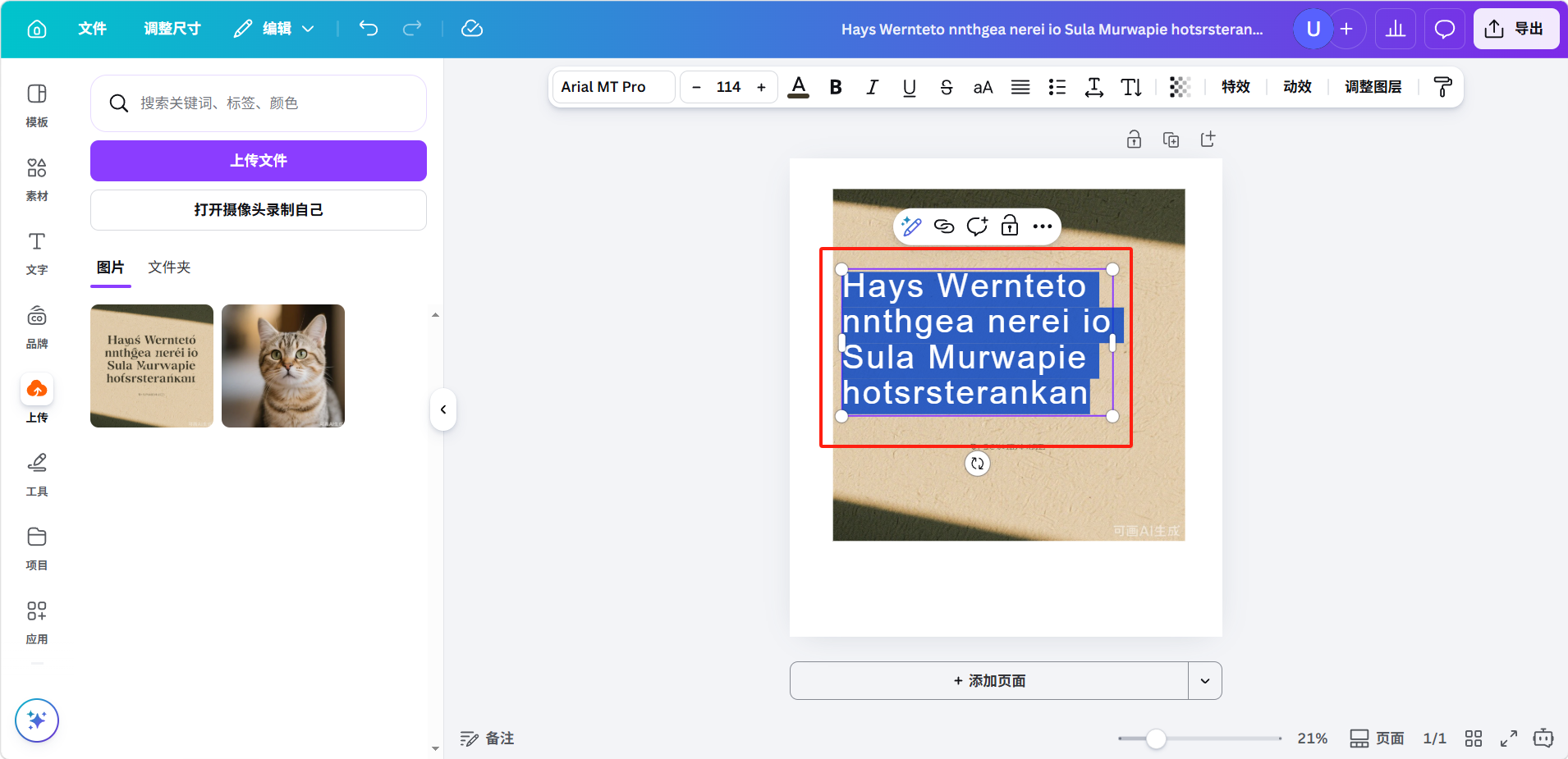Click the strikethrough formatting icon
1568x759 pixels.
pyautogui.click(x=946, y=87)
